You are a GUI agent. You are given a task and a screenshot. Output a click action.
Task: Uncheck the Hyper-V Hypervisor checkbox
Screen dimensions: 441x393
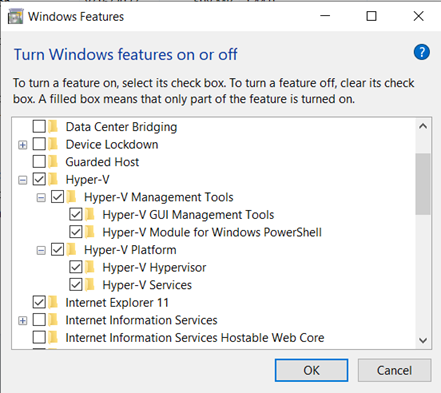pyautogui.click(x=76, y=267)
